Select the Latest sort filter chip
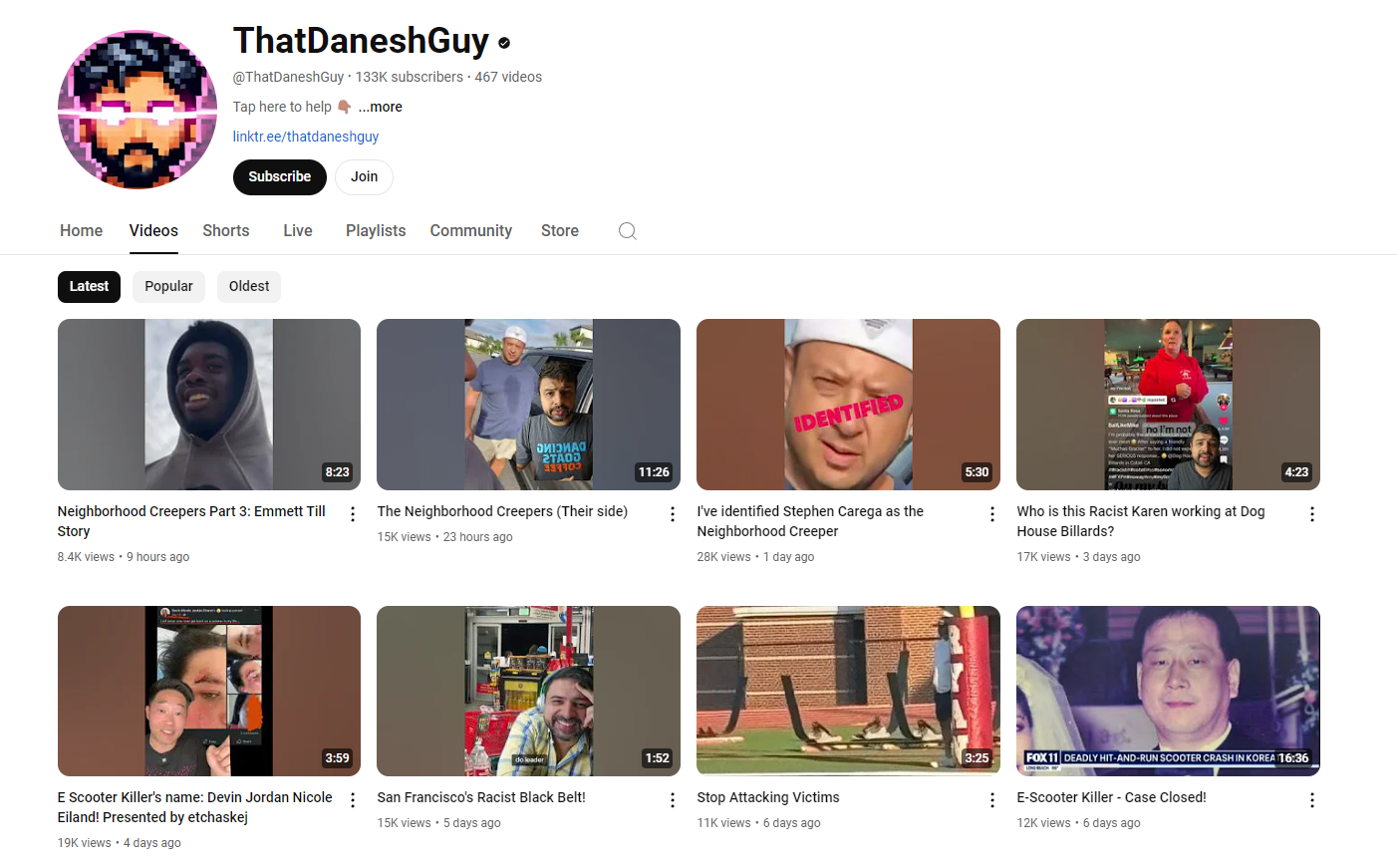The image size is (1397, 868). point(89,287)
